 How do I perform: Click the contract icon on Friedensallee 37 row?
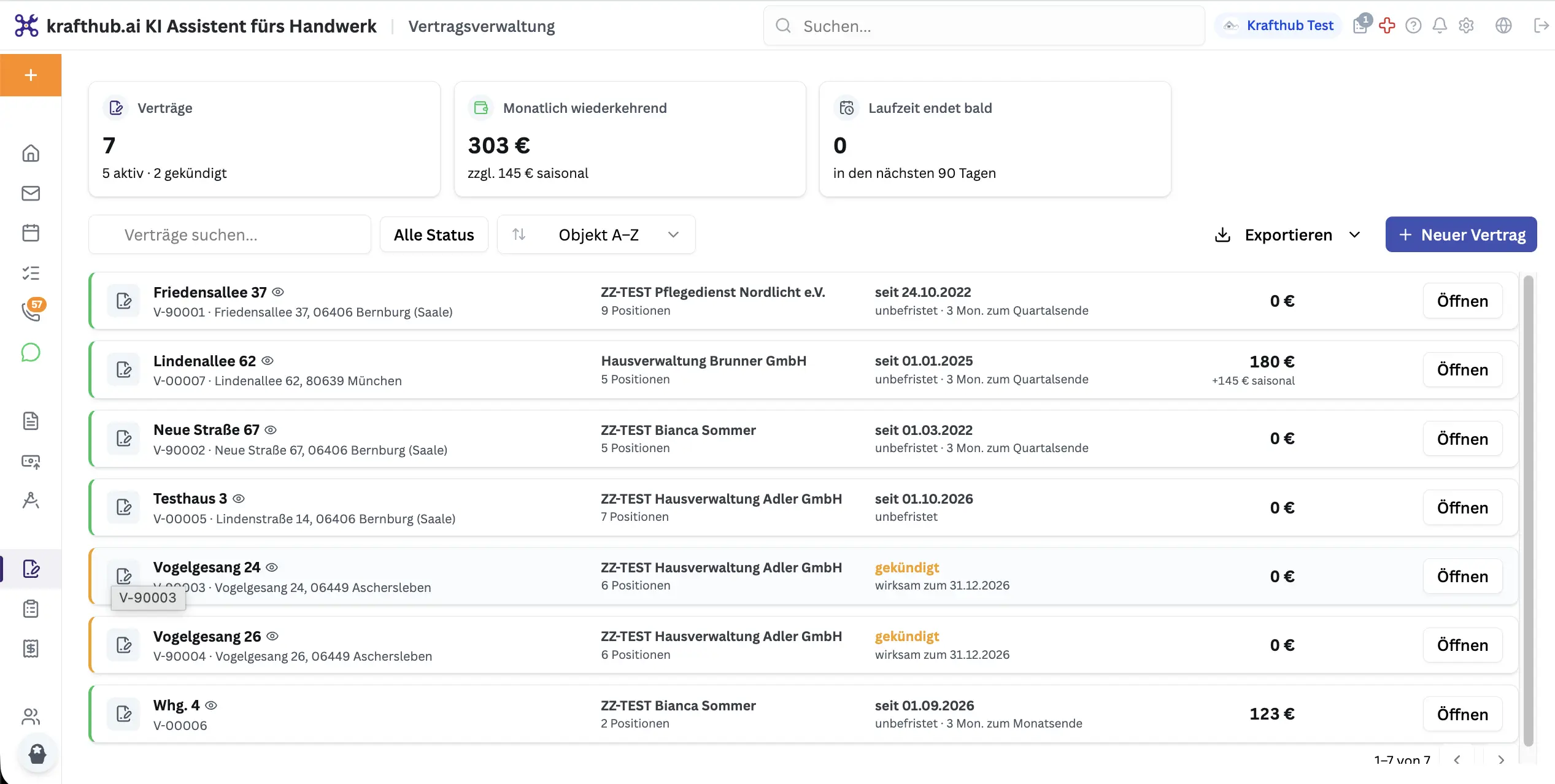124,301
